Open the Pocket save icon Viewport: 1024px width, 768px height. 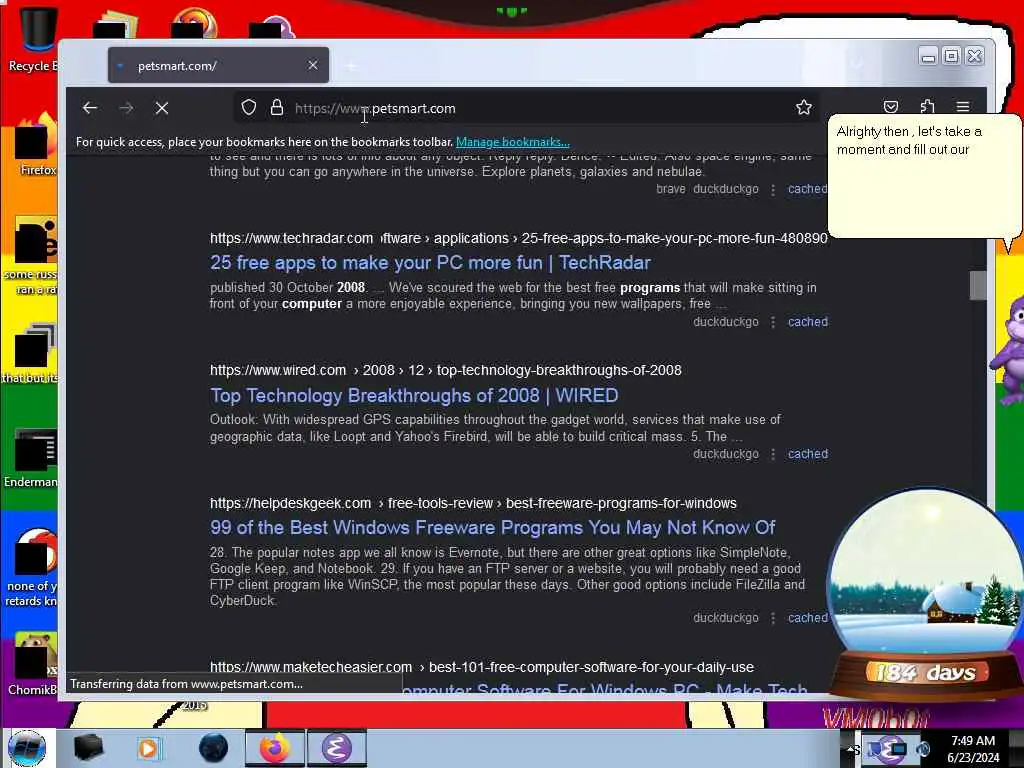click(x=891, y=106)
